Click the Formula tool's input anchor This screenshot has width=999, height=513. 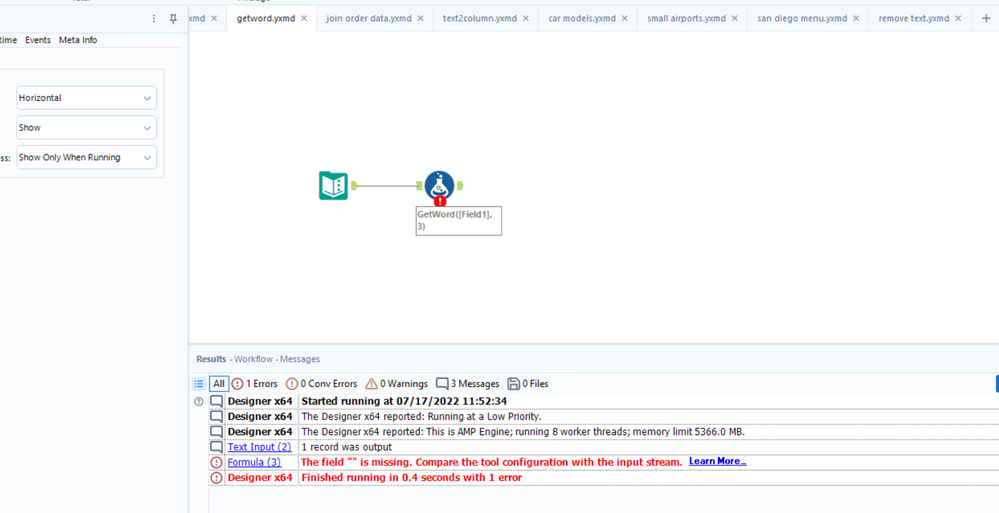[419, 185]
